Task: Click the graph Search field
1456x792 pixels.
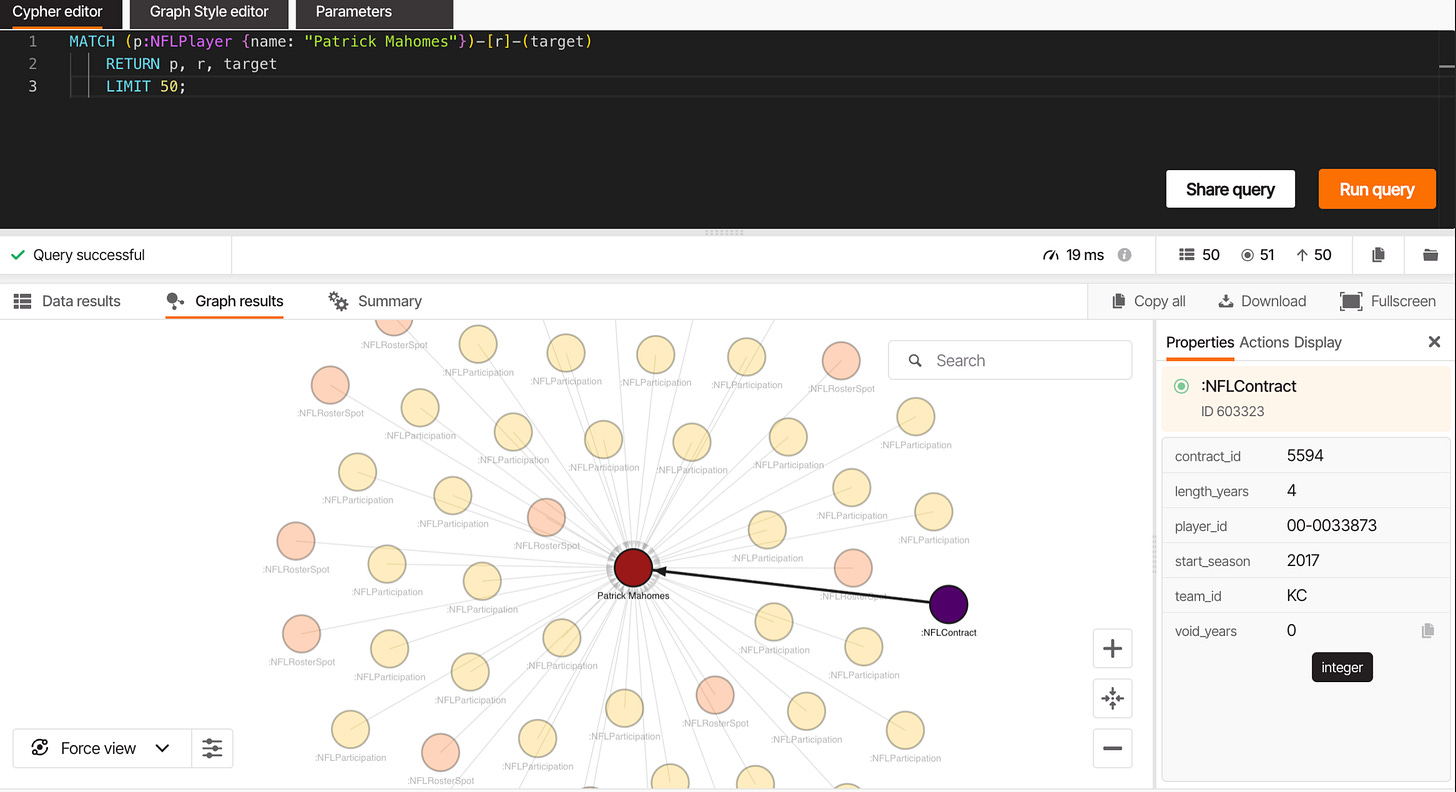Action: coord(1010,360)
